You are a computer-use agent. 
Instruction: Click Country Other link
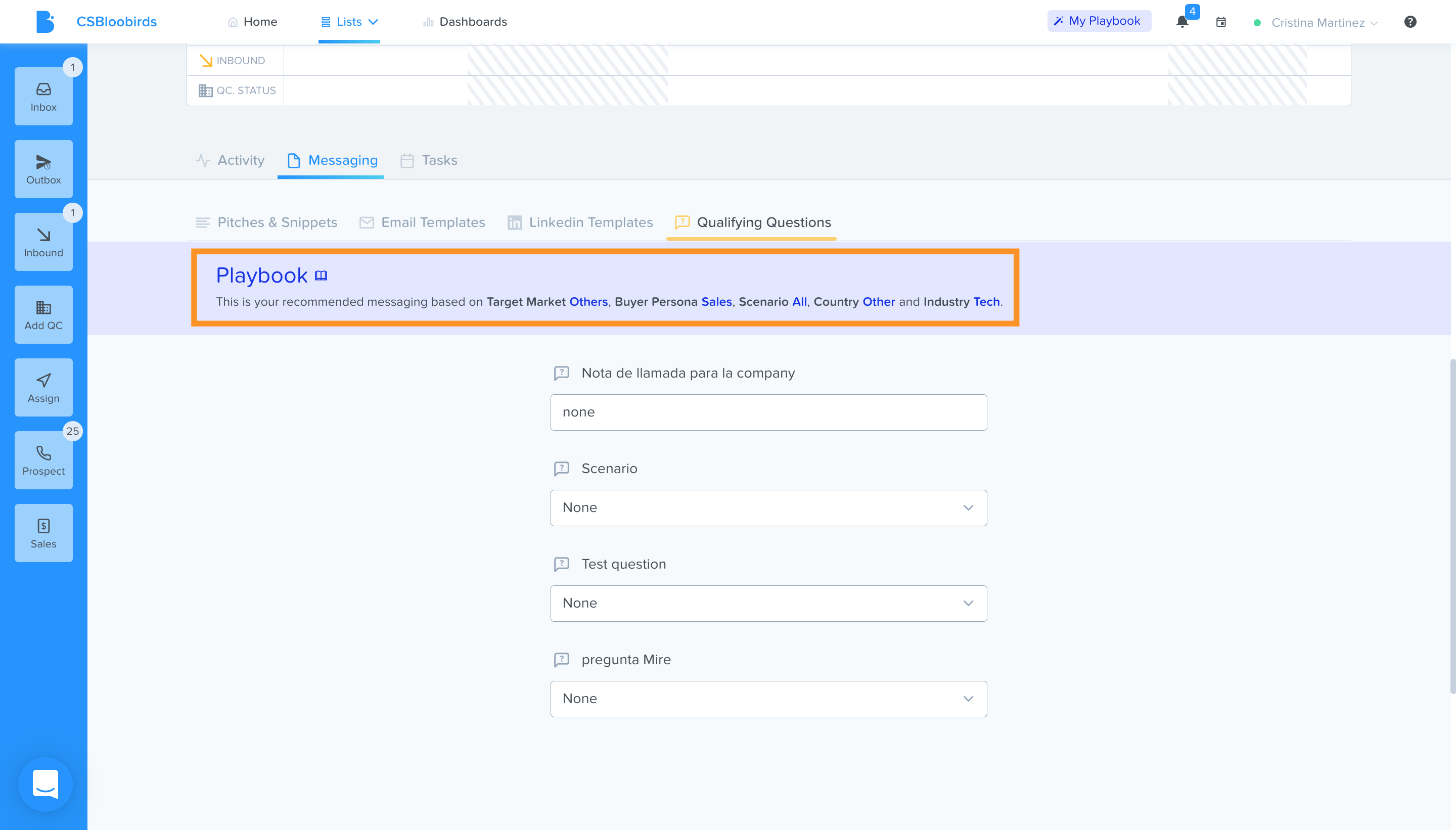pos(879,302)
